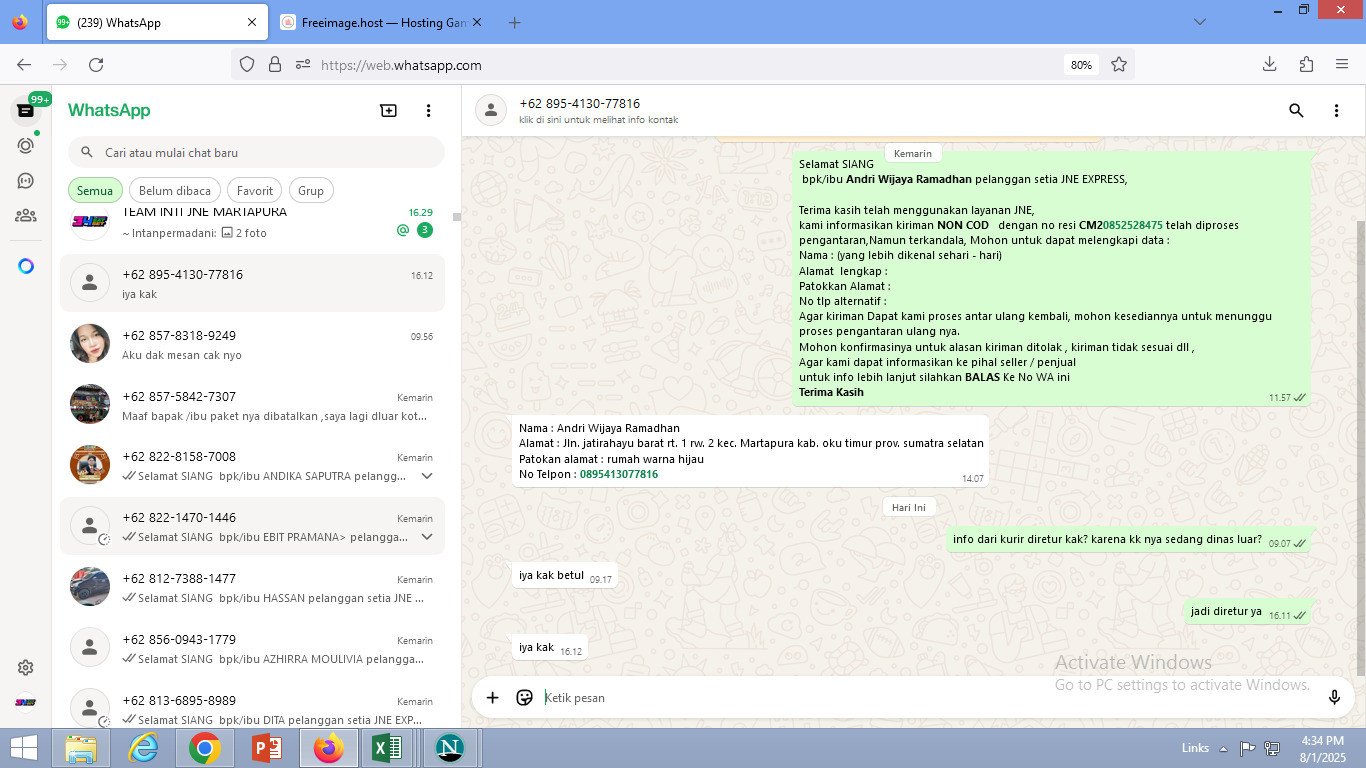
Task: Expand options for EBIT PRAMANA chat row
Action: click(x=427, y=537)
